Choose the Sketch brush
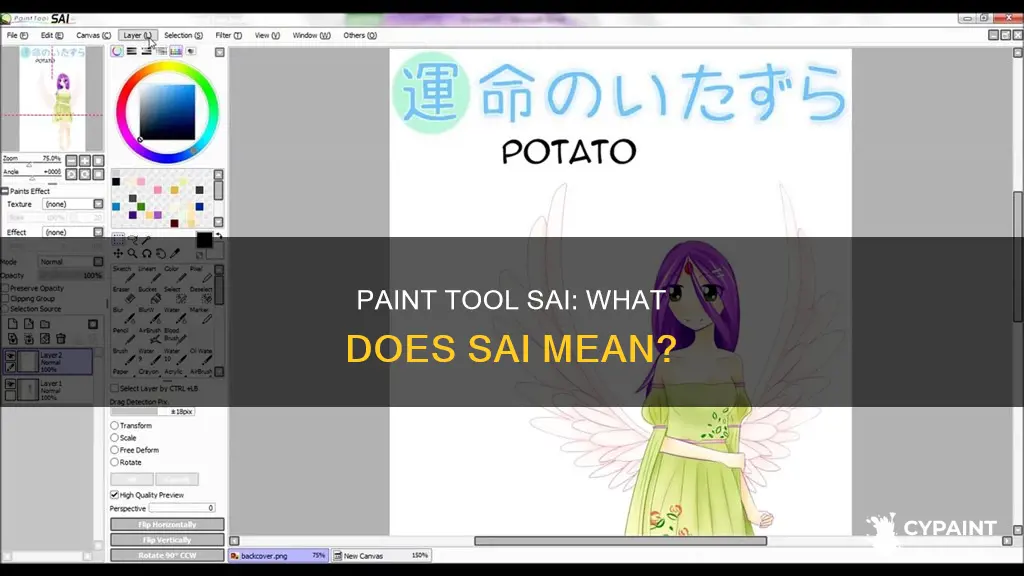Image resolution: width=1024 pixels, height=576 pixels. pyautogui.click(x=126, y=274)
